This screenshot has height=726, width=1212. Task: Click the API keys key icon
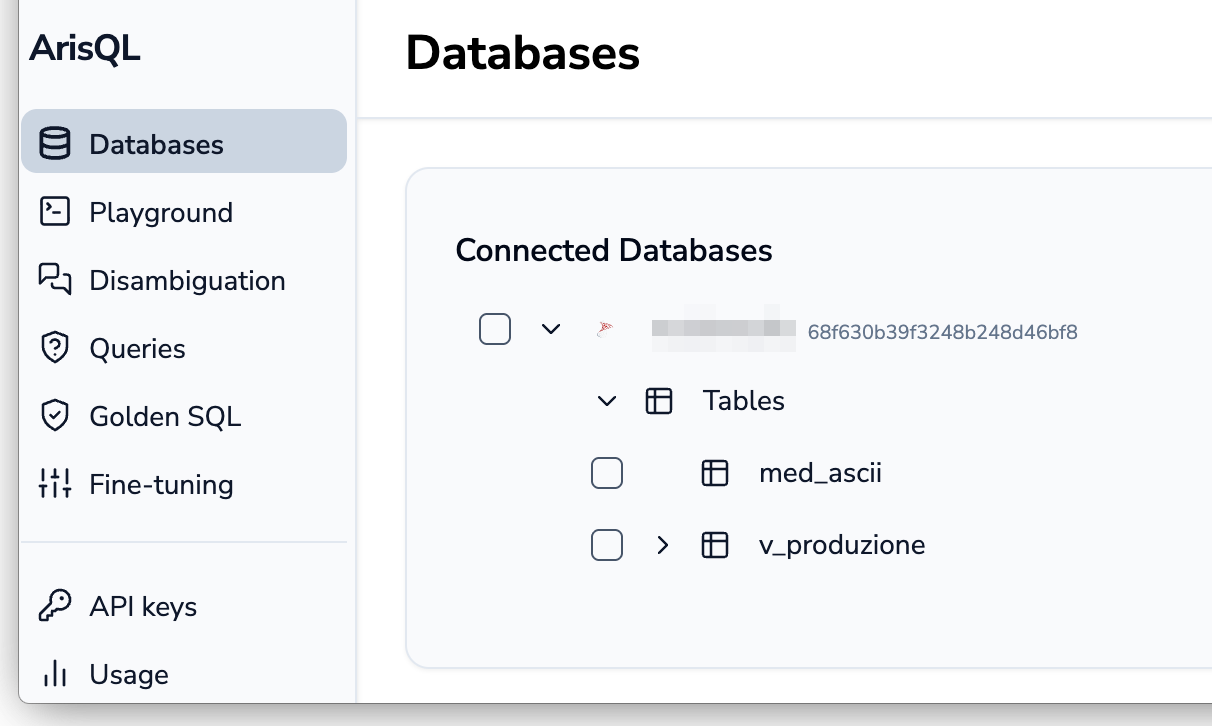point(54,606)
